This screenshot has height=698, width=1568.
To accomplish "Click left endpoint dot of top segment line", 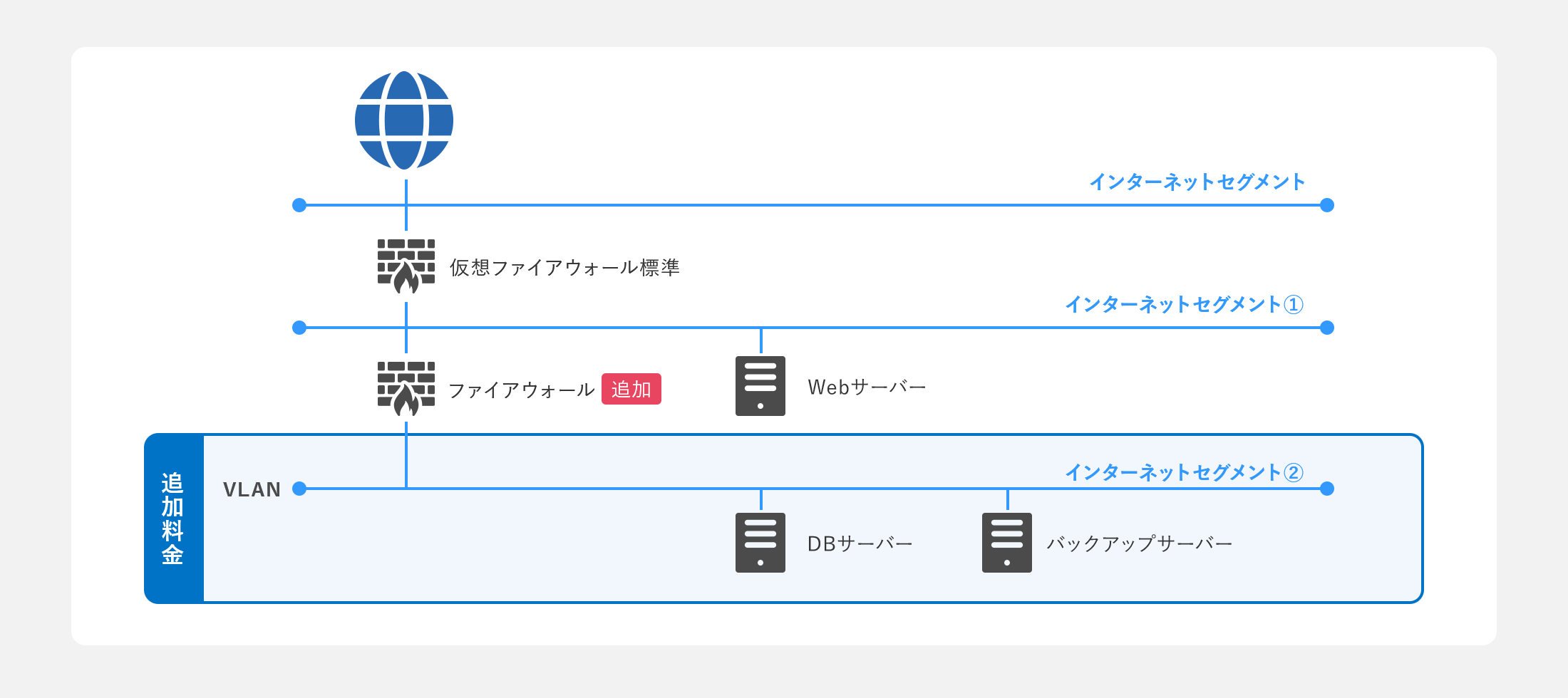I will (x=299, y=205).
